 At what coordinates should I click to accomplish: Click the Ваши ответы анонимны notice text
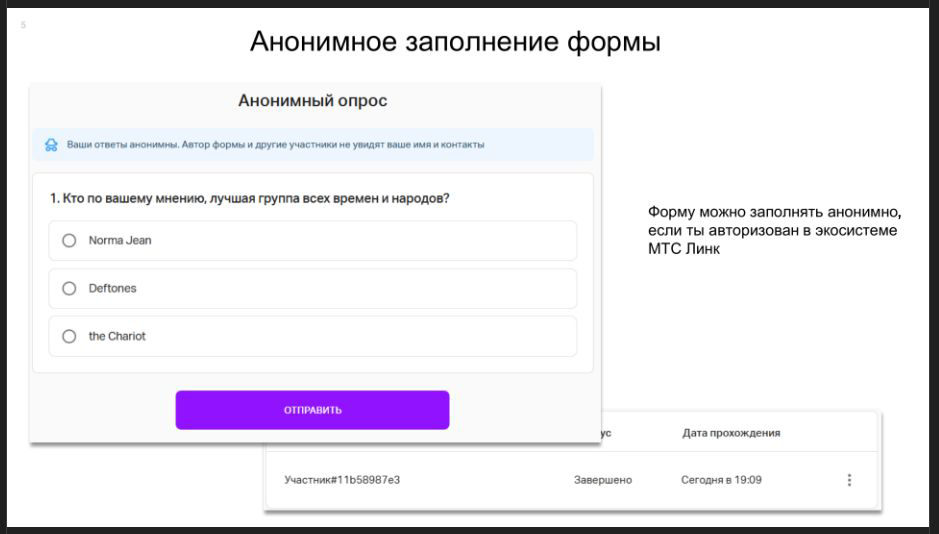pos(275,145)
